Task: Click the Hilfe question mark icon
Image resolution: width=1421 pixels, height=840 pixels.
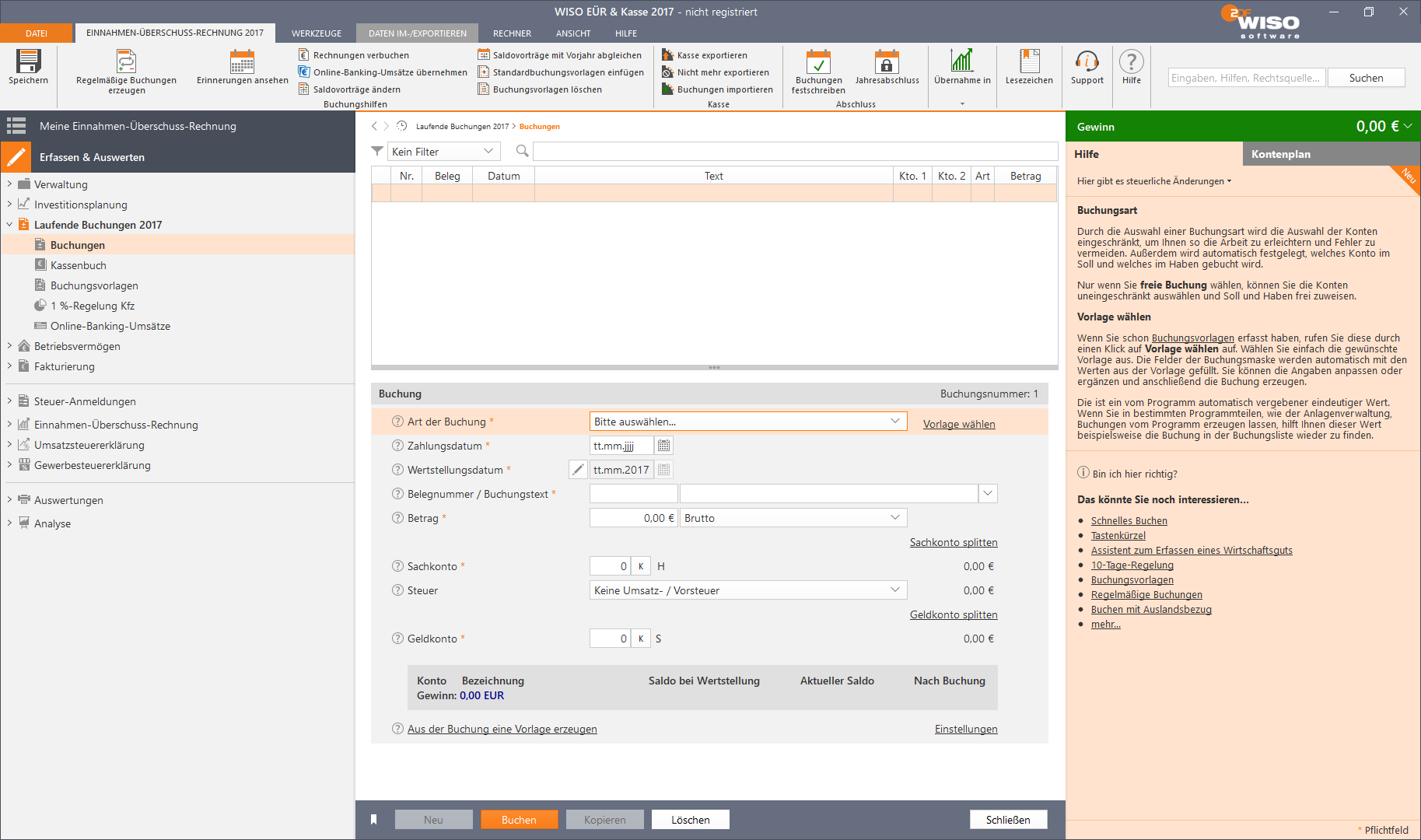Action: [x=1131, y=61]
